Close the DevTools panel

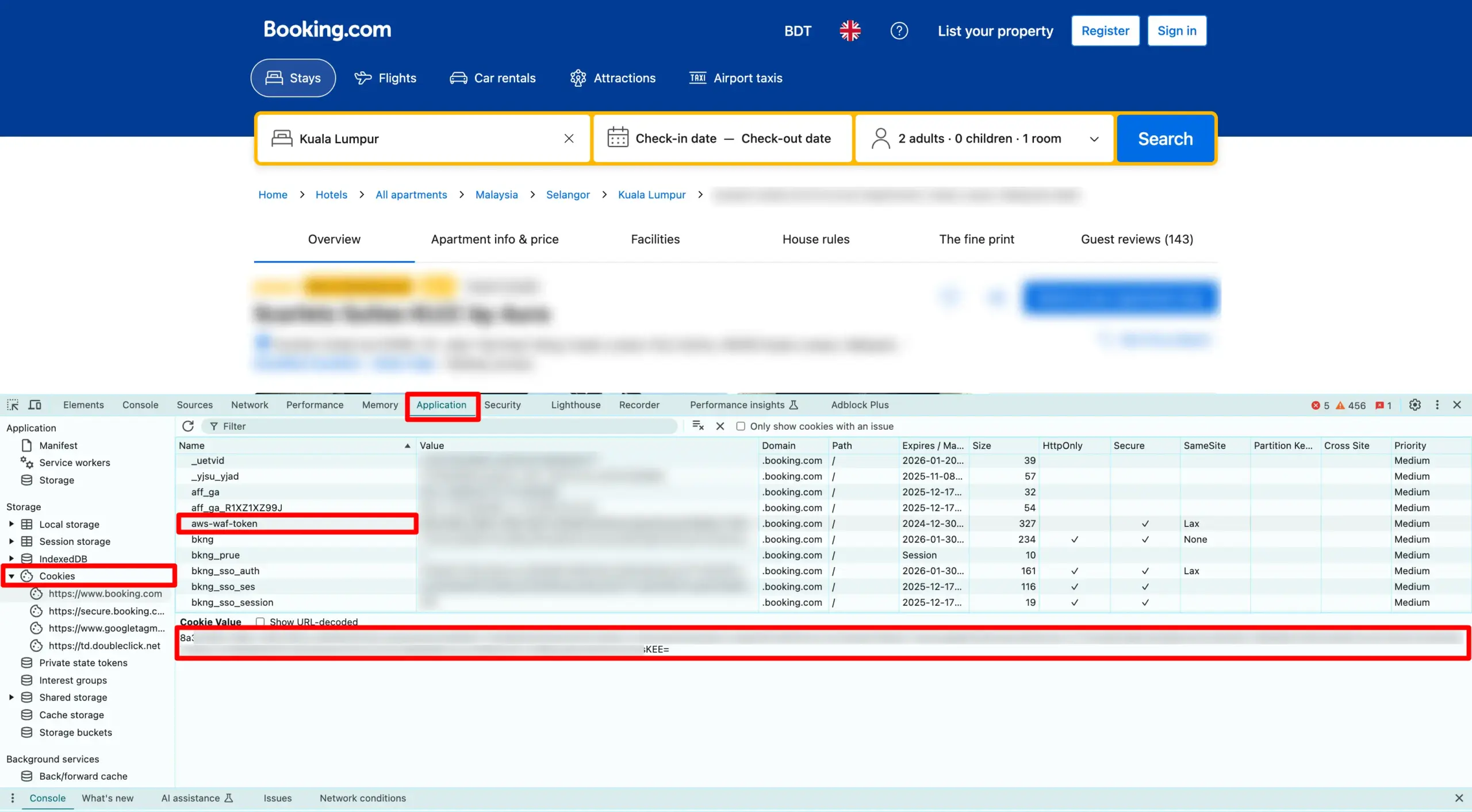1457,405
